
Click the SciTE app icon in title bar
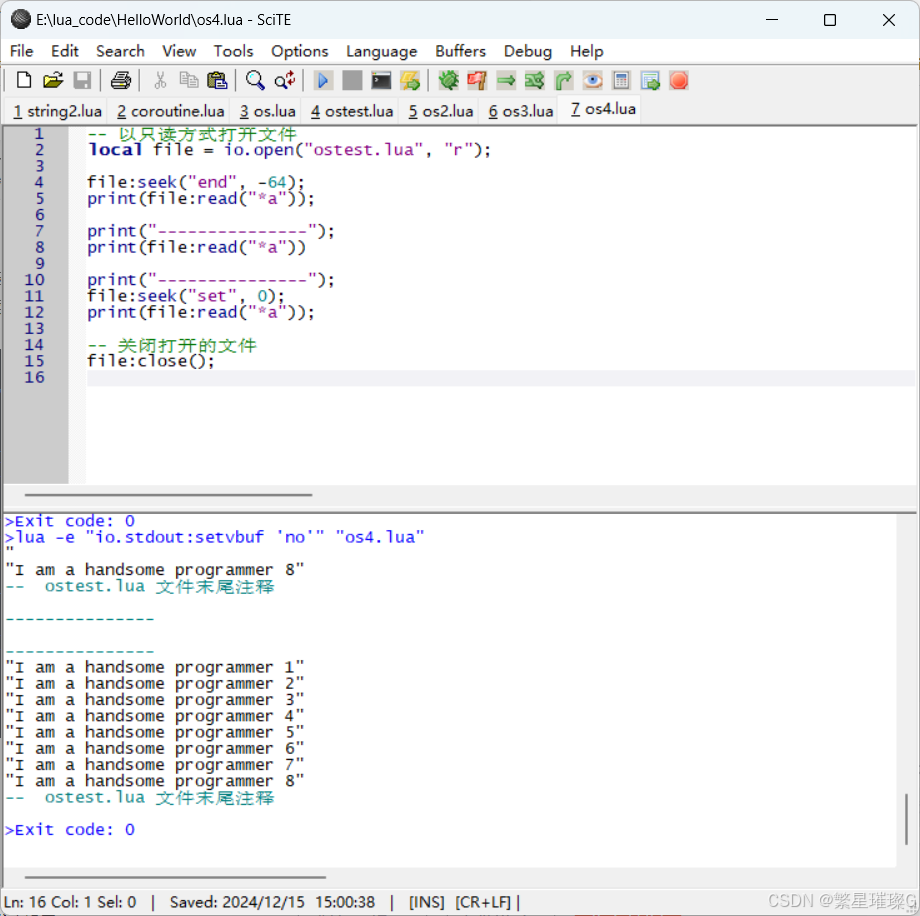point(21,19)
